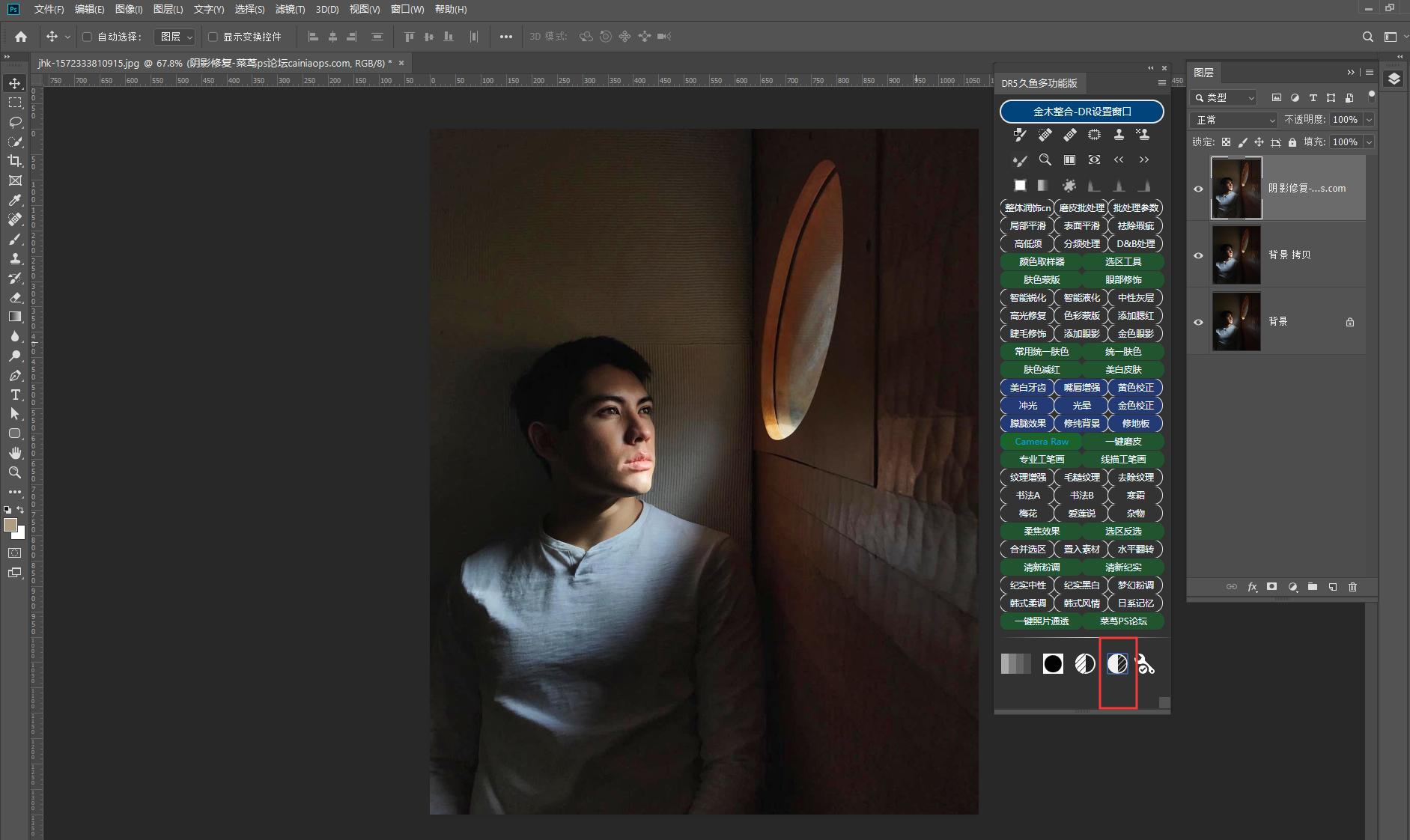Viewport: 1410px width, 840px height.
Task: Activate the Hand tool
Action: point(15,453)
